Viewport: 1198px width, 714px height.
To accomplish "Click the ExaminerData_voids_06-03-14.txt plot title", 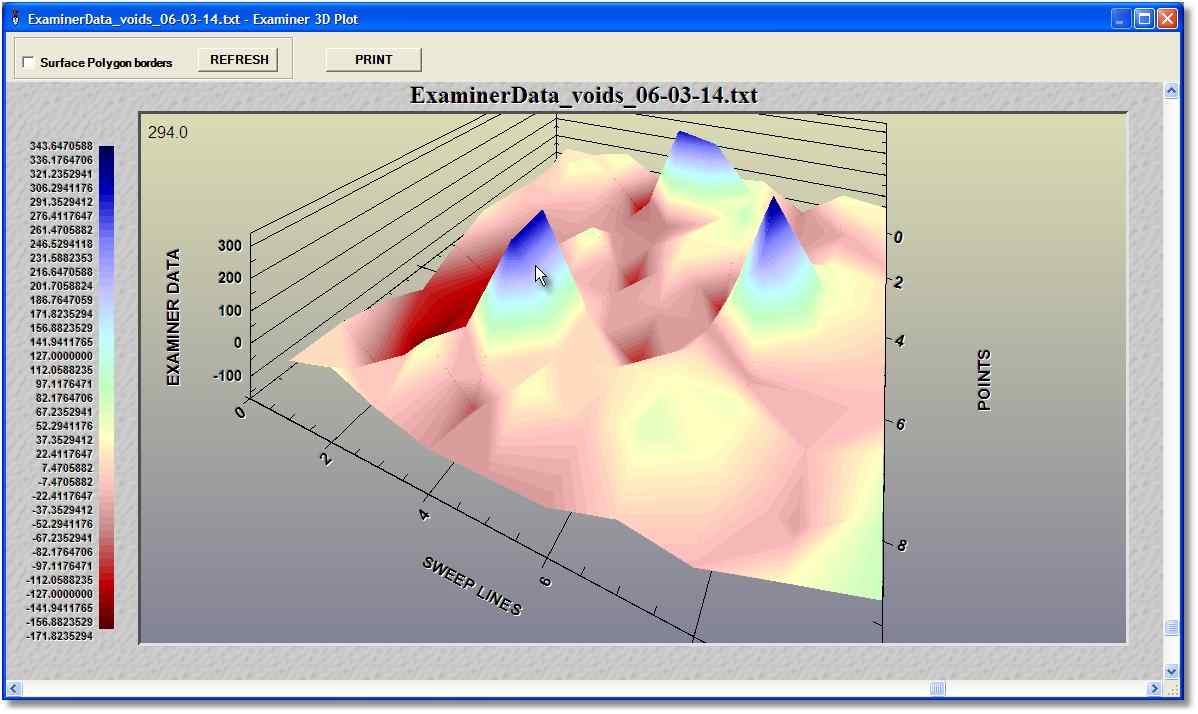I will tap(584, 96).
